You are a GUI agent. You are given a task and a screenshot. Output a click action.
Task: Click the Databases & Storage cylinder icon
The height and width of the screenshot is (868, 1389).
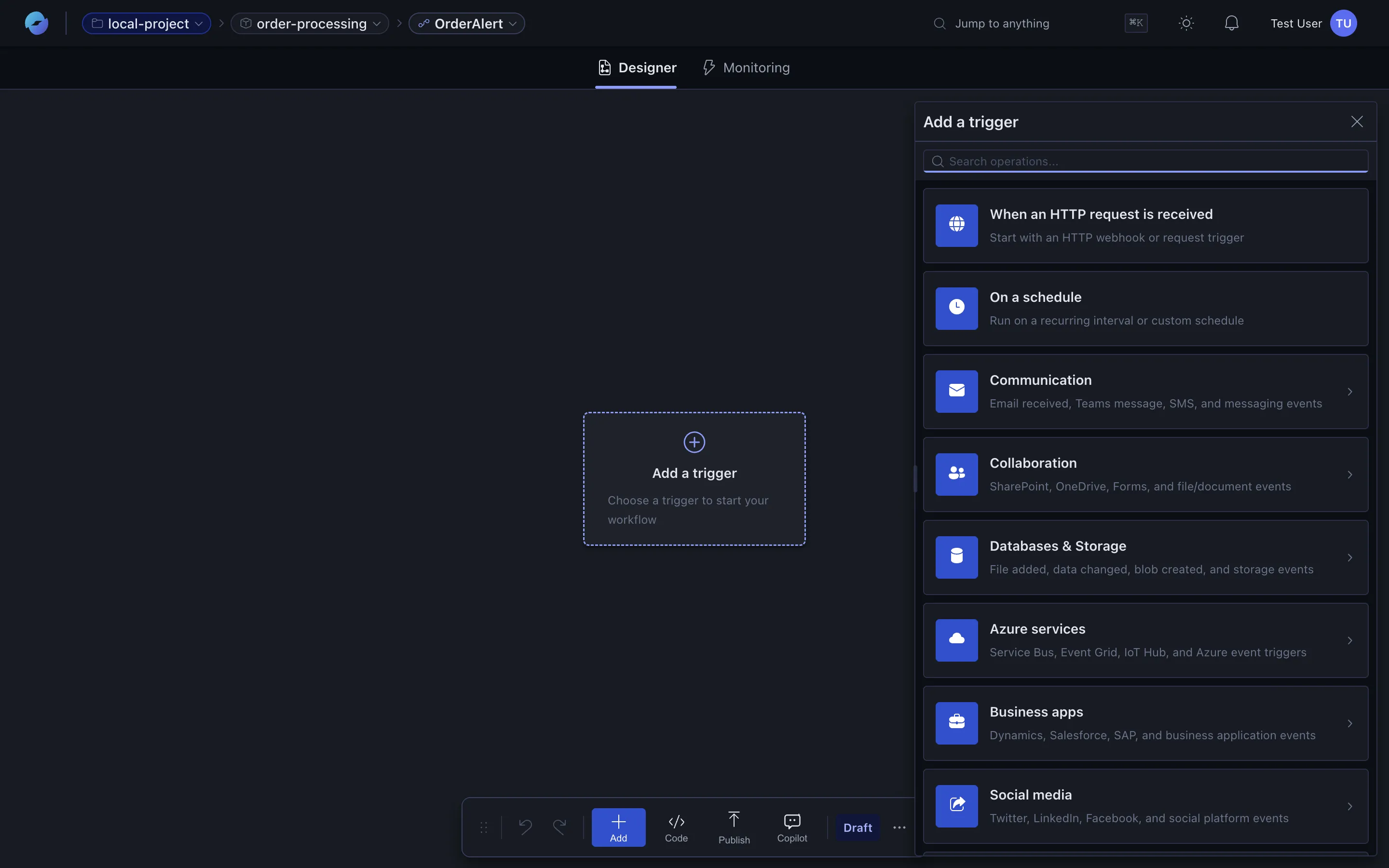tap(956, 557)
